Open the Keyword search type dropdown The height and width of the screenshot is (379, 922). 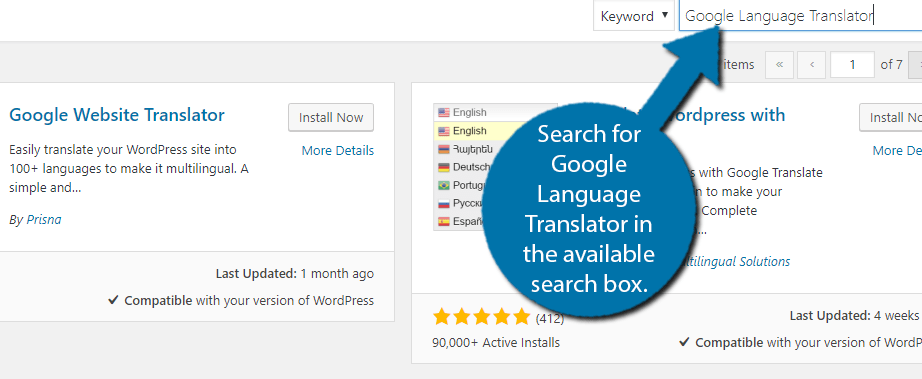pyautogui.click(x=633, y=16)
